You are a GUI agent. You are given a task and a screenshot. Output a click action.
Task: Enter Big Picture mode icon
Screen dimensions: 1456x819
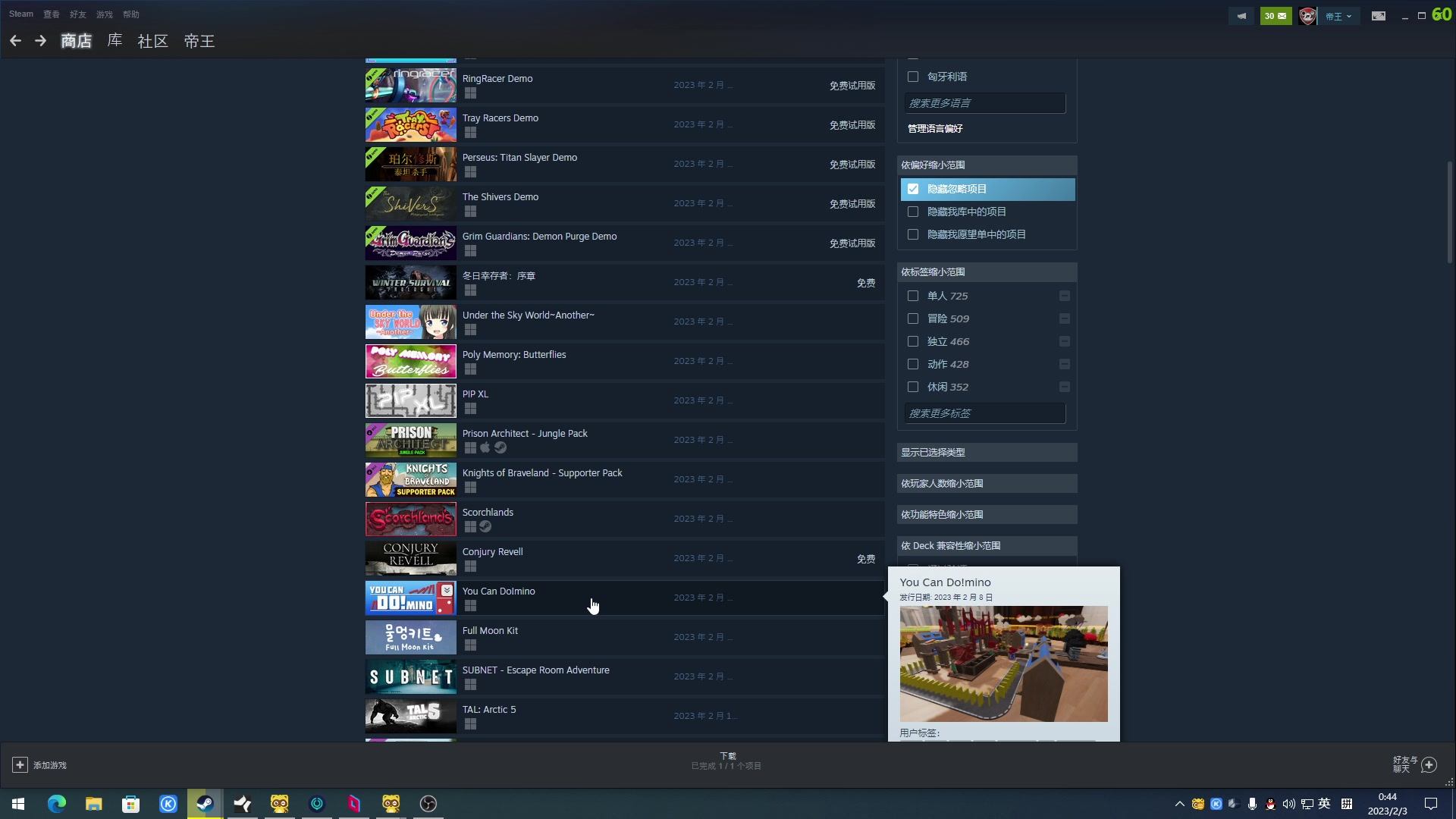click(1379, 16)
